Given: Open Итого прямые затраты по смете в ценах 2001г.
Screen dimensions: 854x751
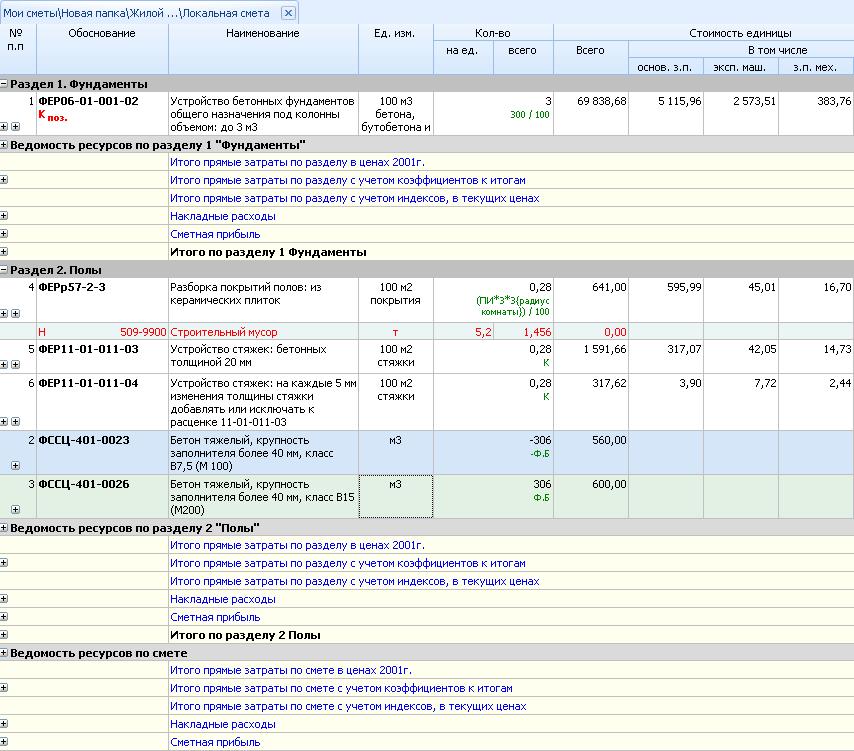Looking at the screenshot, I should point(291,671).
